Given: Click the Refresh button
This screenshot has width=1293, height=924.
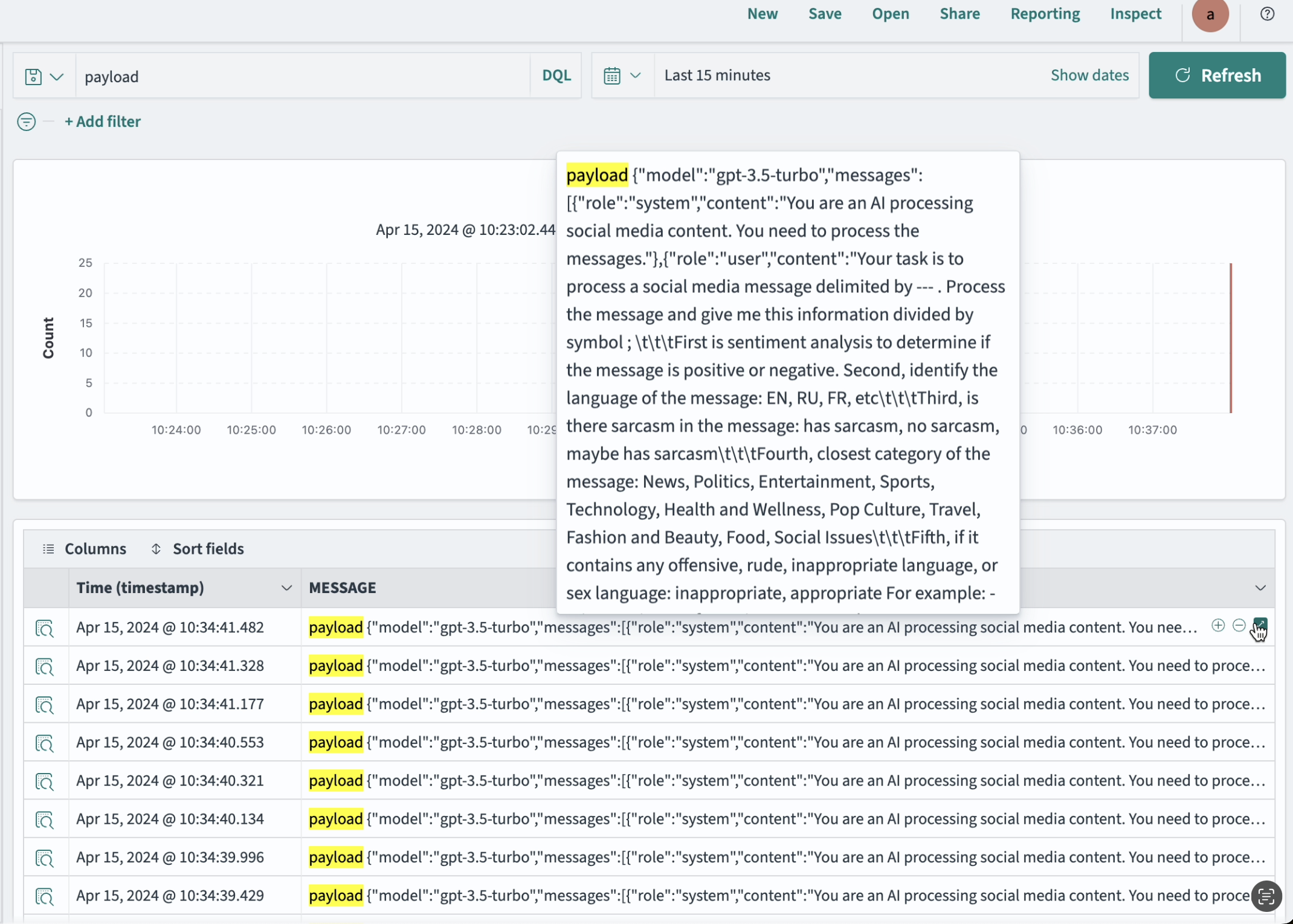Looking at the screenshot, I should [1217, 75].
